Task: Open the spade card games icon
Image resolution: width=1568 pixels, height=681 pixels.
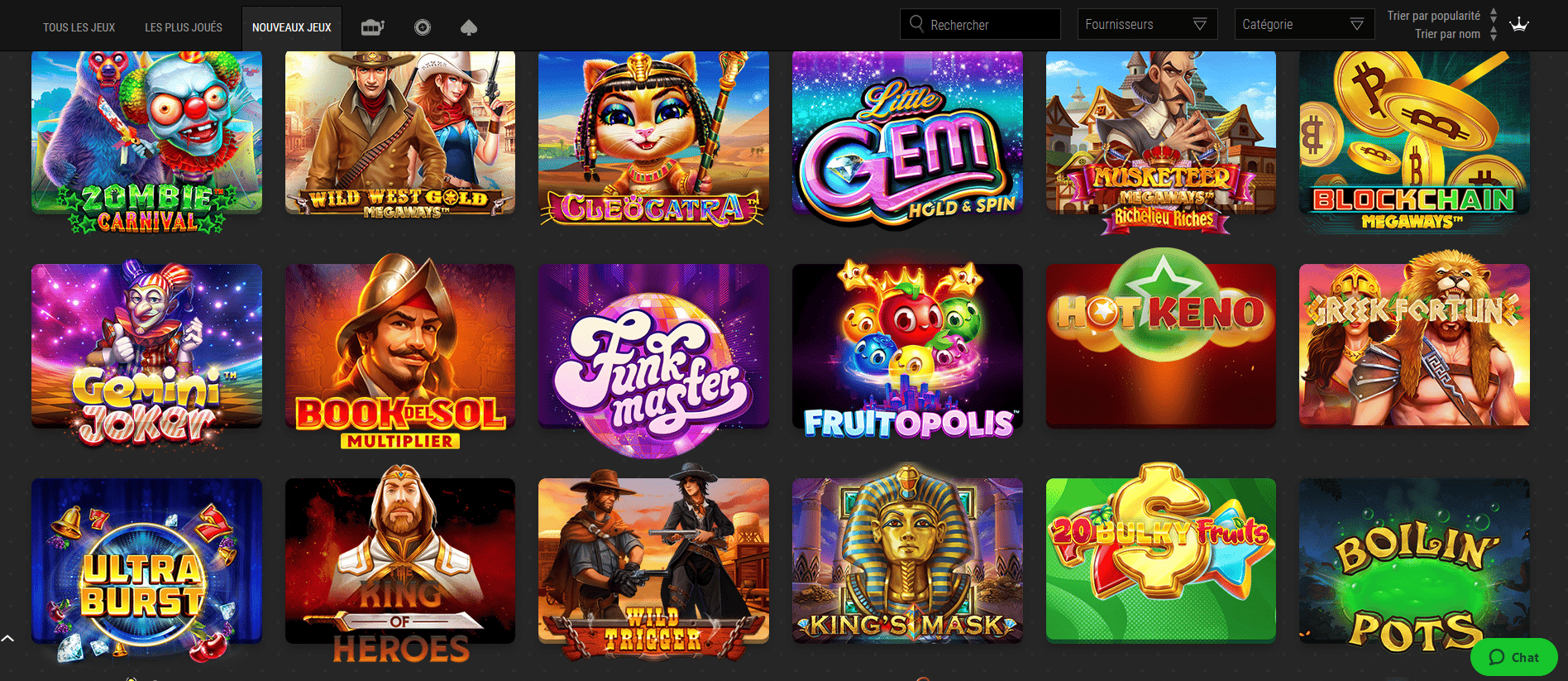Action: pyautogui.click(x=469, y=27)
